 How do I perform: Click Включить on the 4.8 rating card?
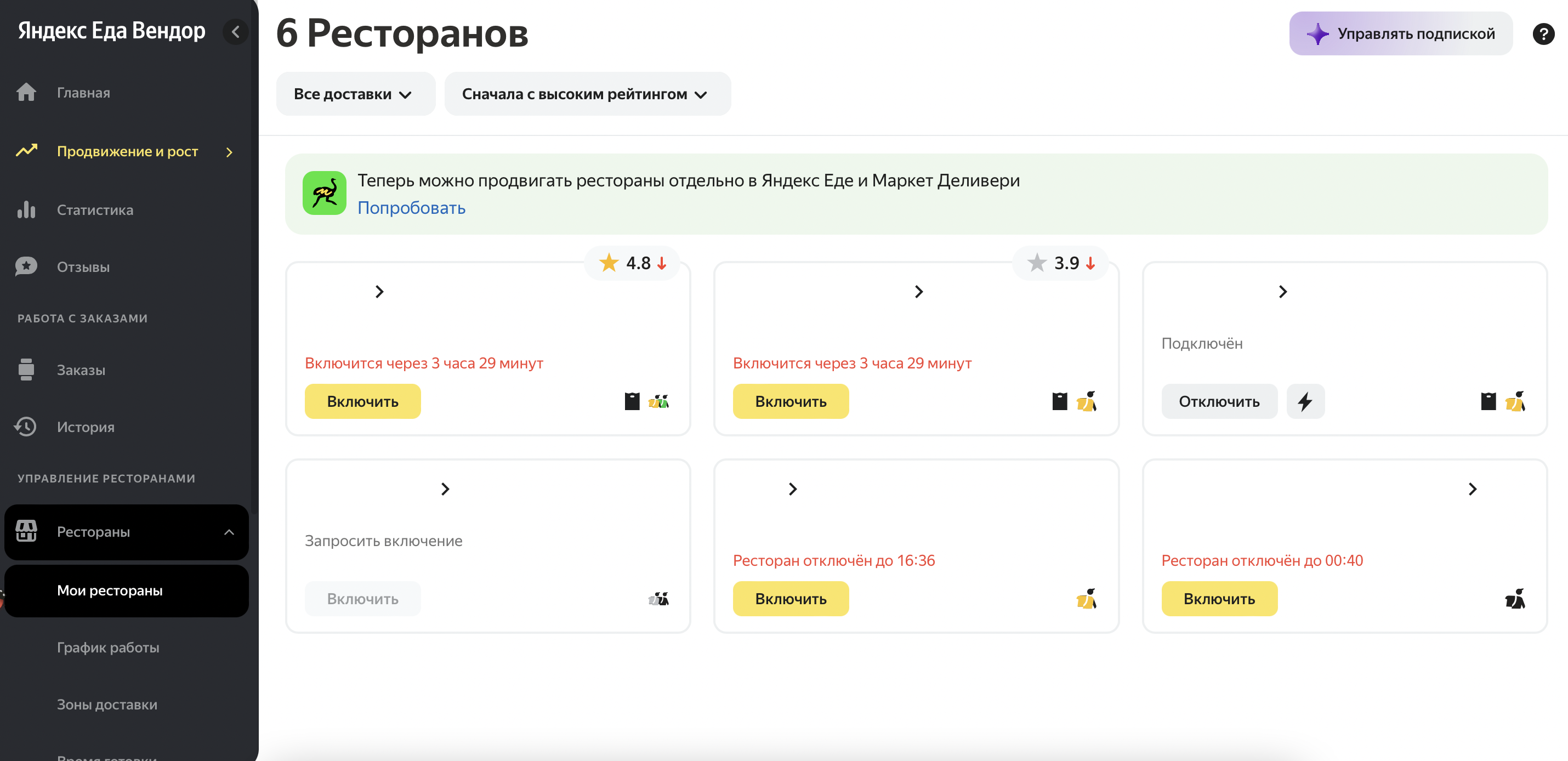[362, 401]
